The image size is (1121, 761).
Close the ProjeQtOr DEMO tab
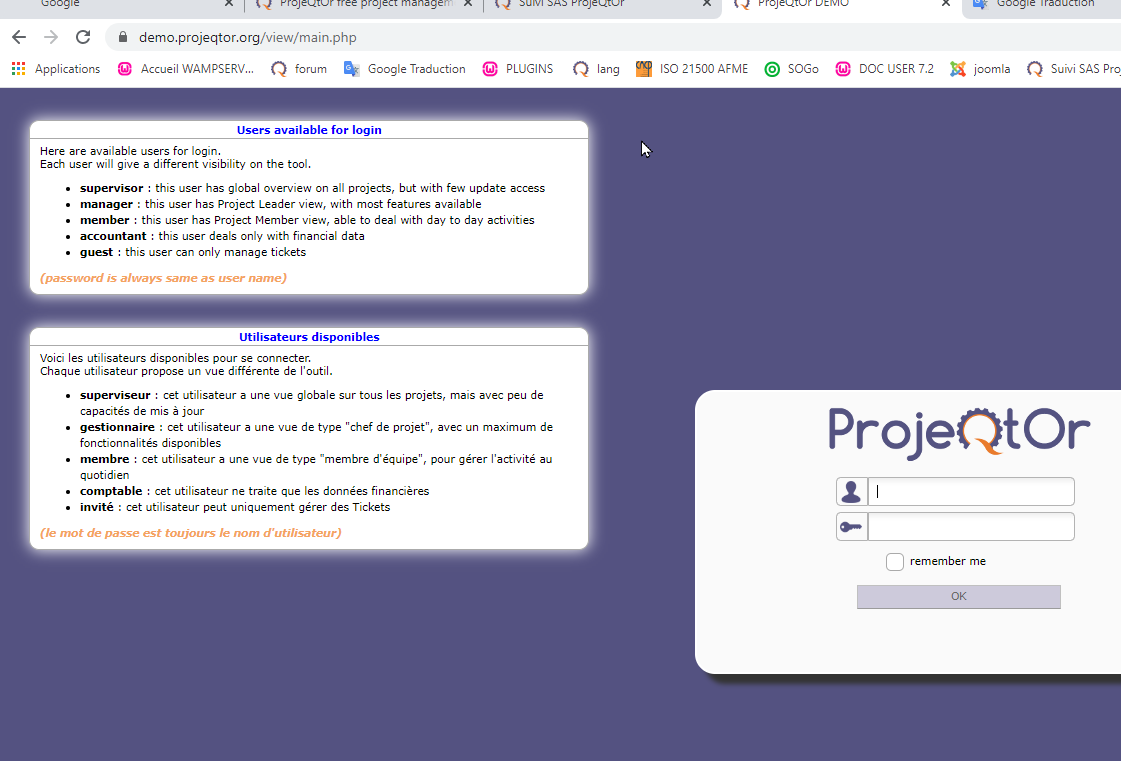click(946, 4)
